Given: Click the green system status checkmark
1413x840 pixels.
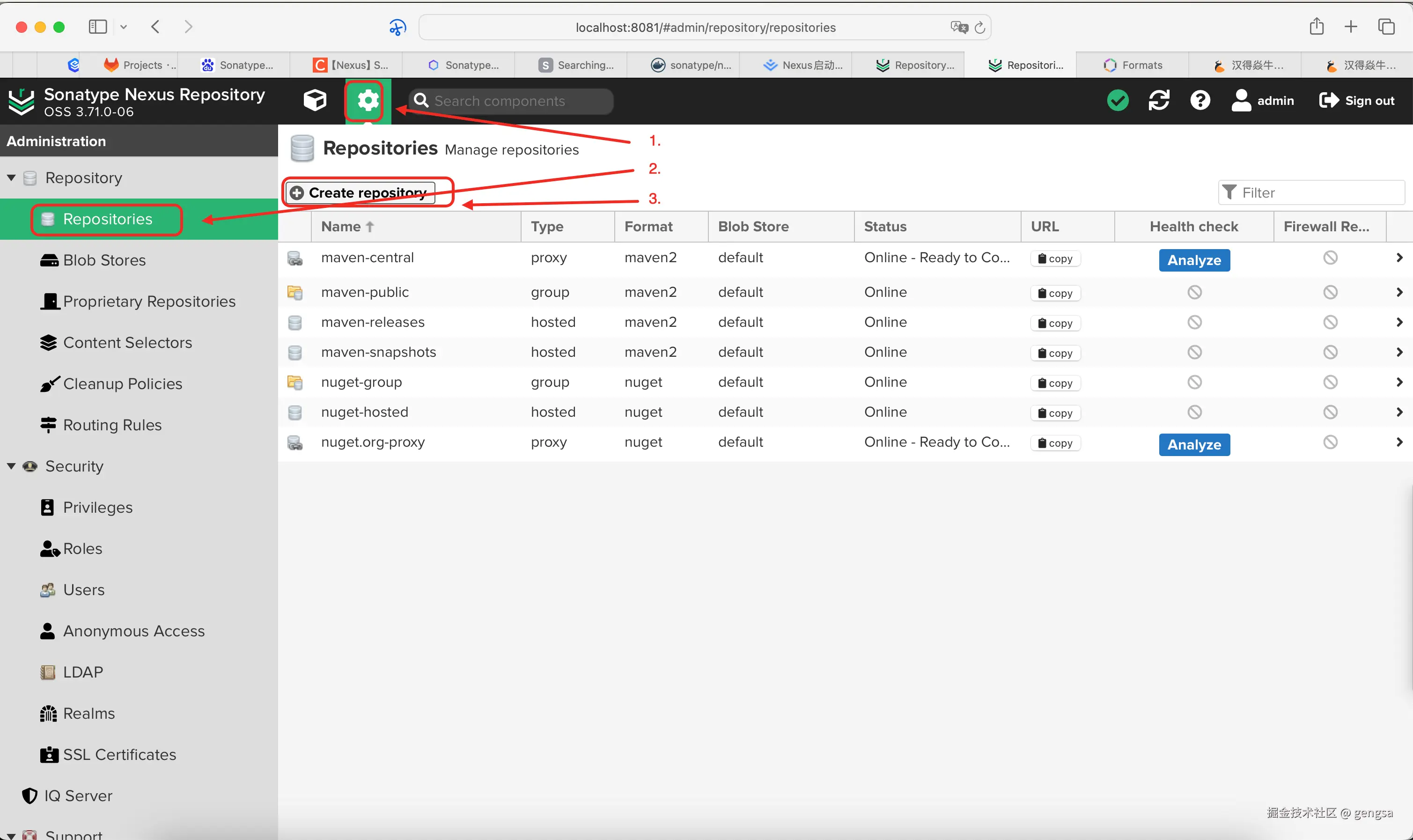Looking at the screenshot, I should pyautogui.click(x=1117, y=100).
